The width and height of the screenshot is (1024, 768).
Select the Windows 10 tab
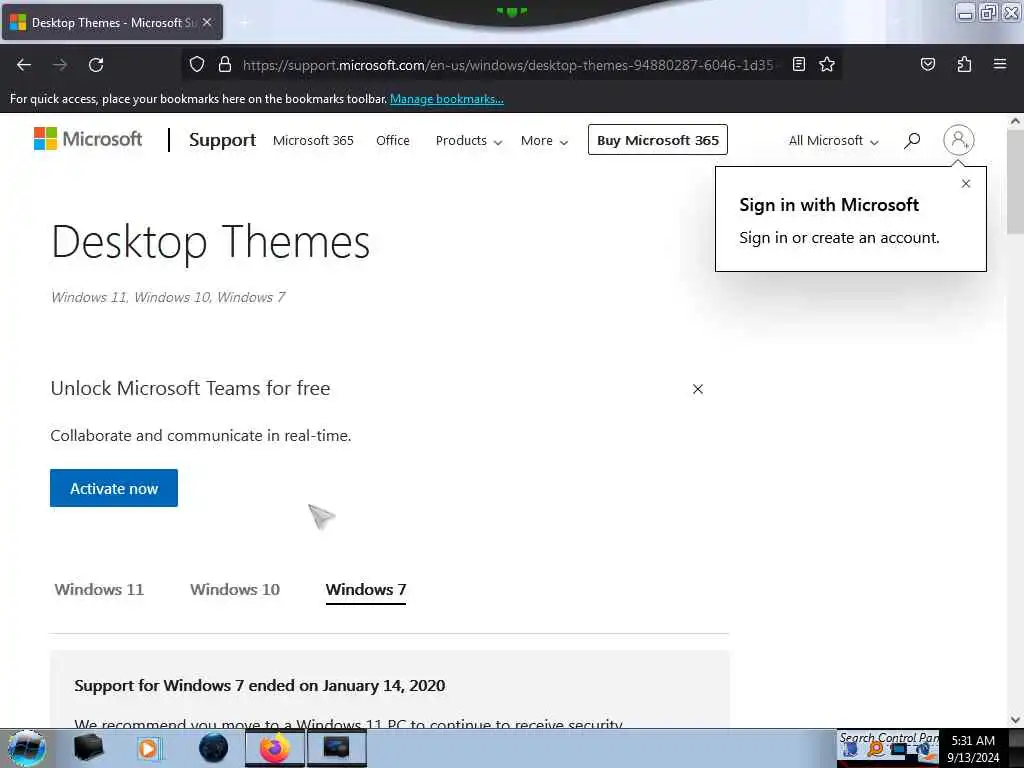click(x=234, y=590)
